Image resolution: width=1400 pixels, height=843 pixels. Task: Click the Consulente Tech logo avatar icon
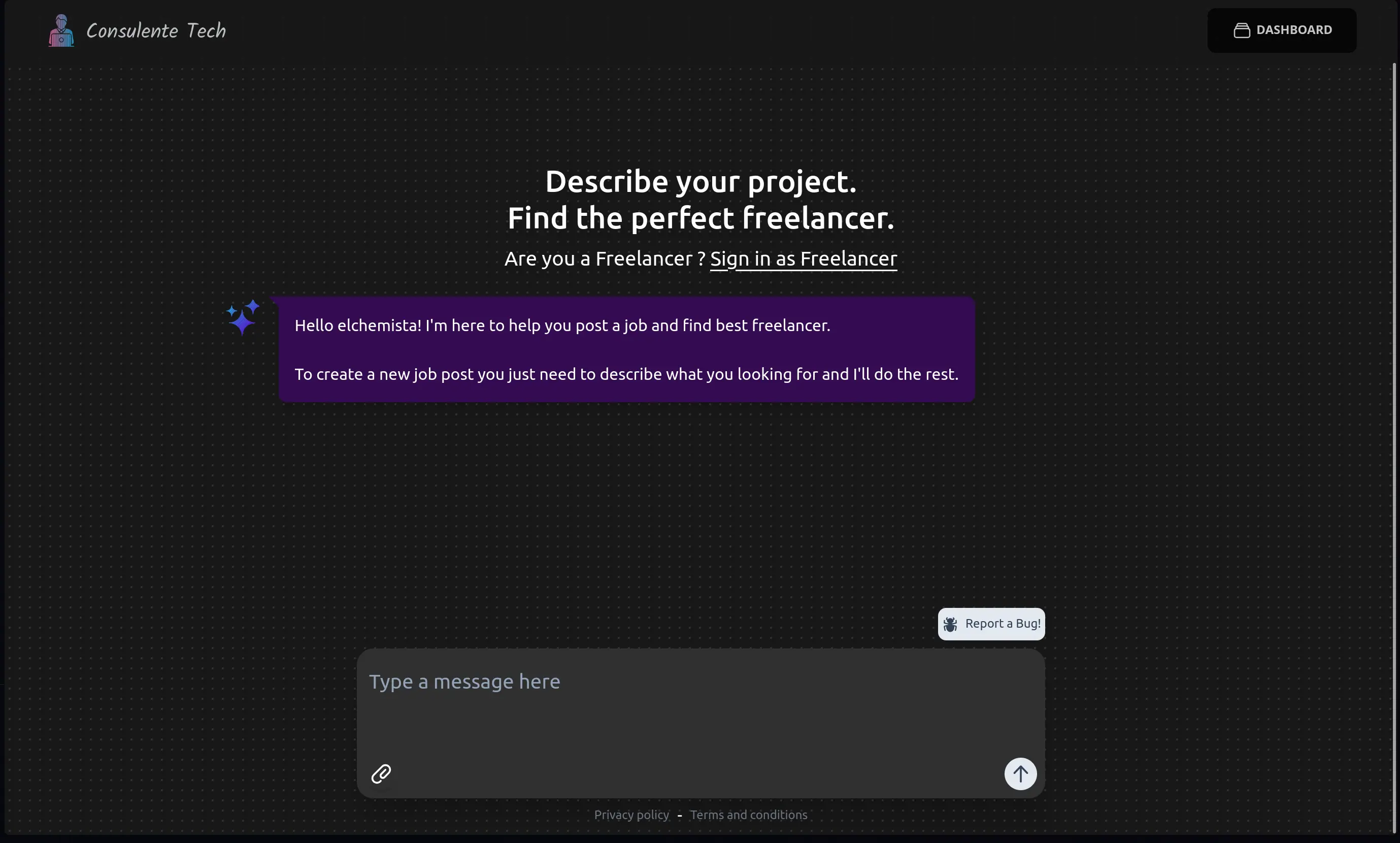tap(61, 30)
